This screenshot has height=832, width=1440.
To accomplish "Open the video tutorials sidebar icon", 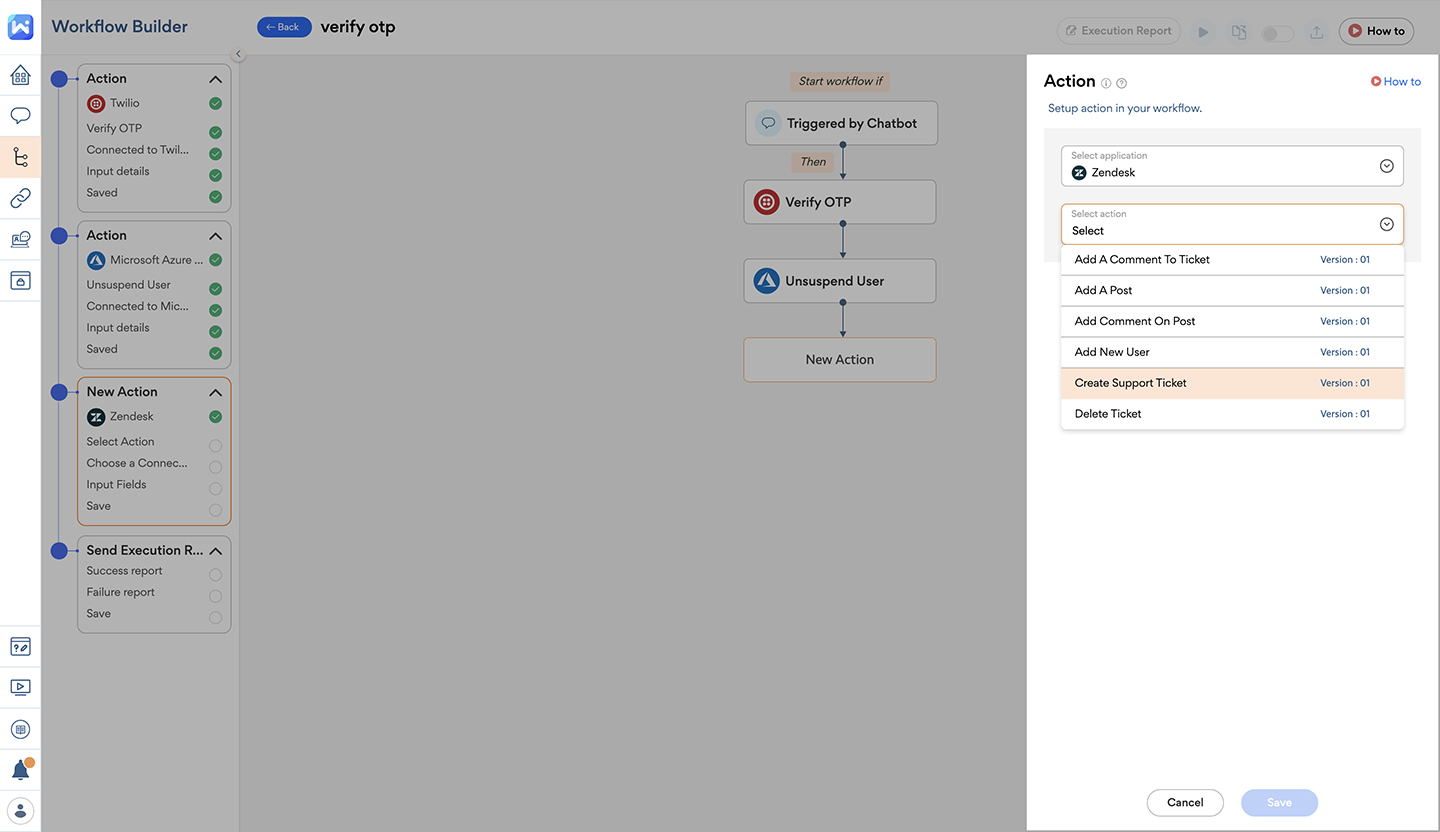I will click(20, 687).
